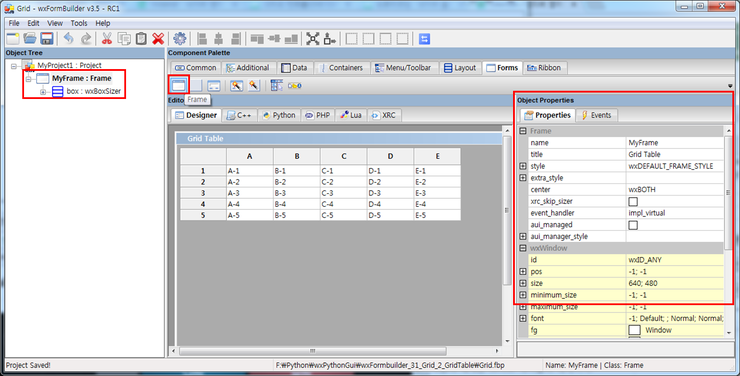
Task: Expand the style property row
Action: tap(523, 166)
